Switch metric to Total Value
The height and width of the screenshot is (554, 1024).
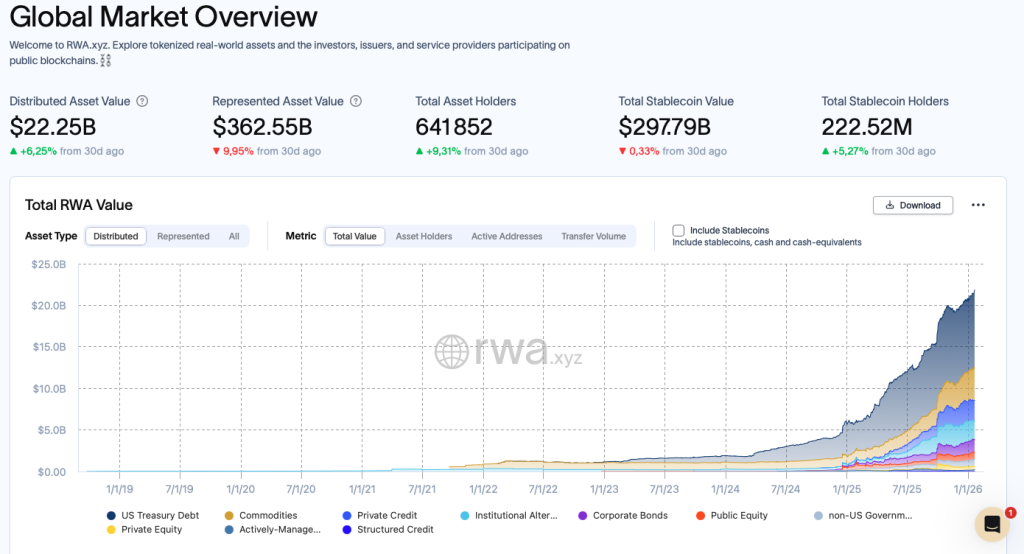[355, 236]
